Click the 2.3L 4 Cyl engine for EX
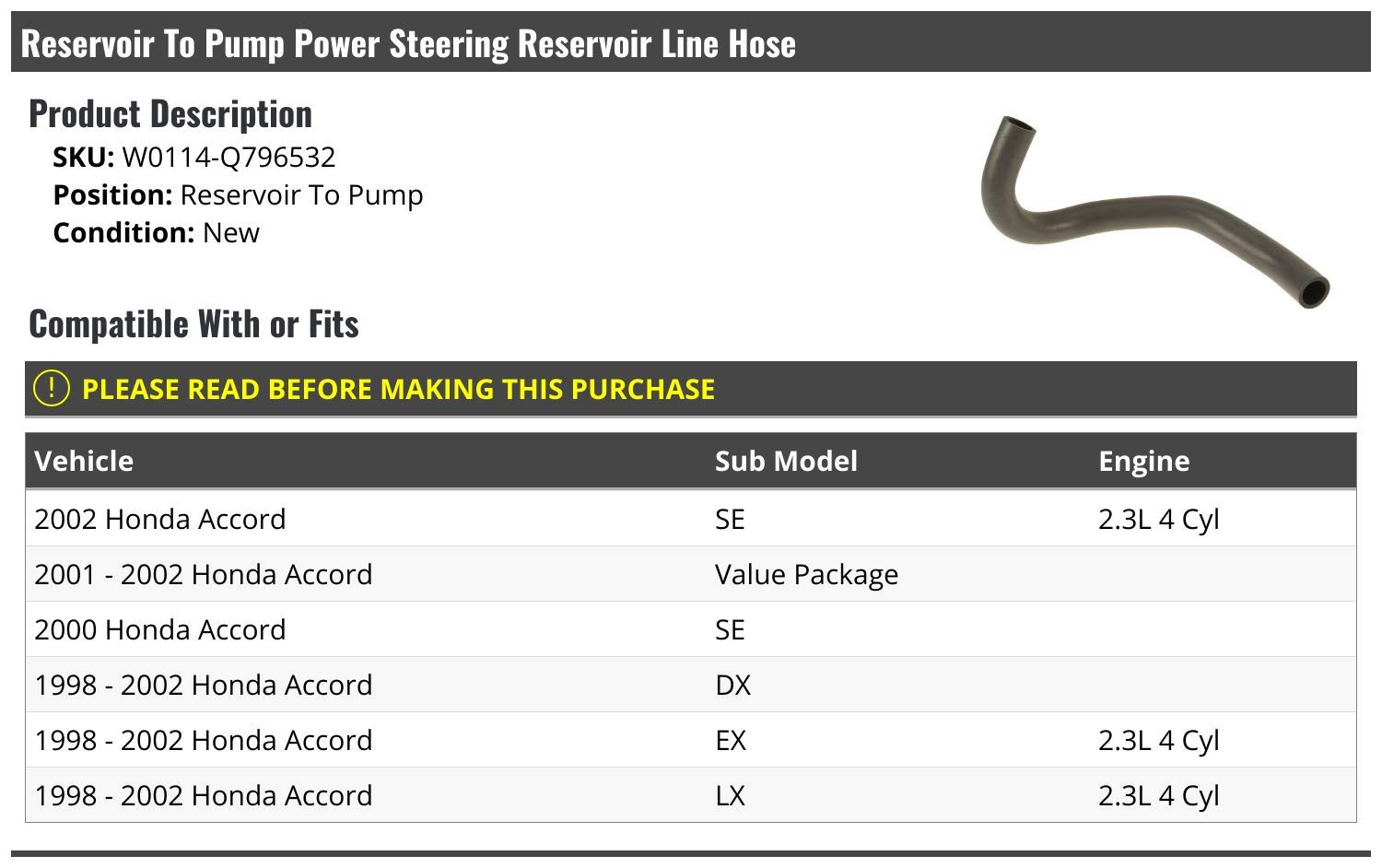 [x=1158, y=740]
